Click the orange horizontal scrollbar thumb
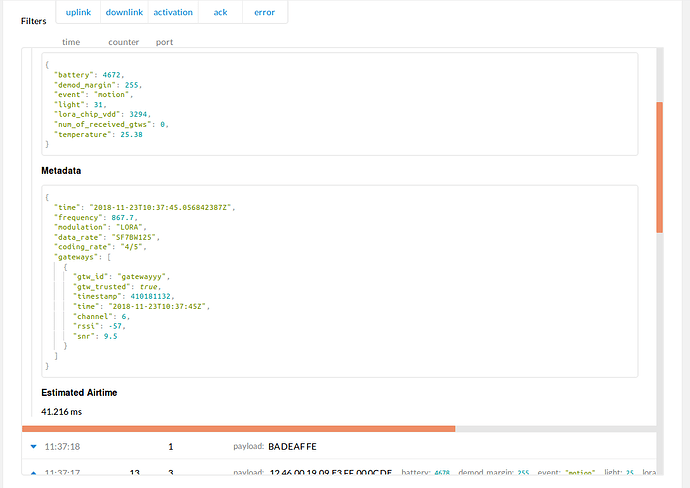Viewport: 690px width, 488px height. point(239,429)
